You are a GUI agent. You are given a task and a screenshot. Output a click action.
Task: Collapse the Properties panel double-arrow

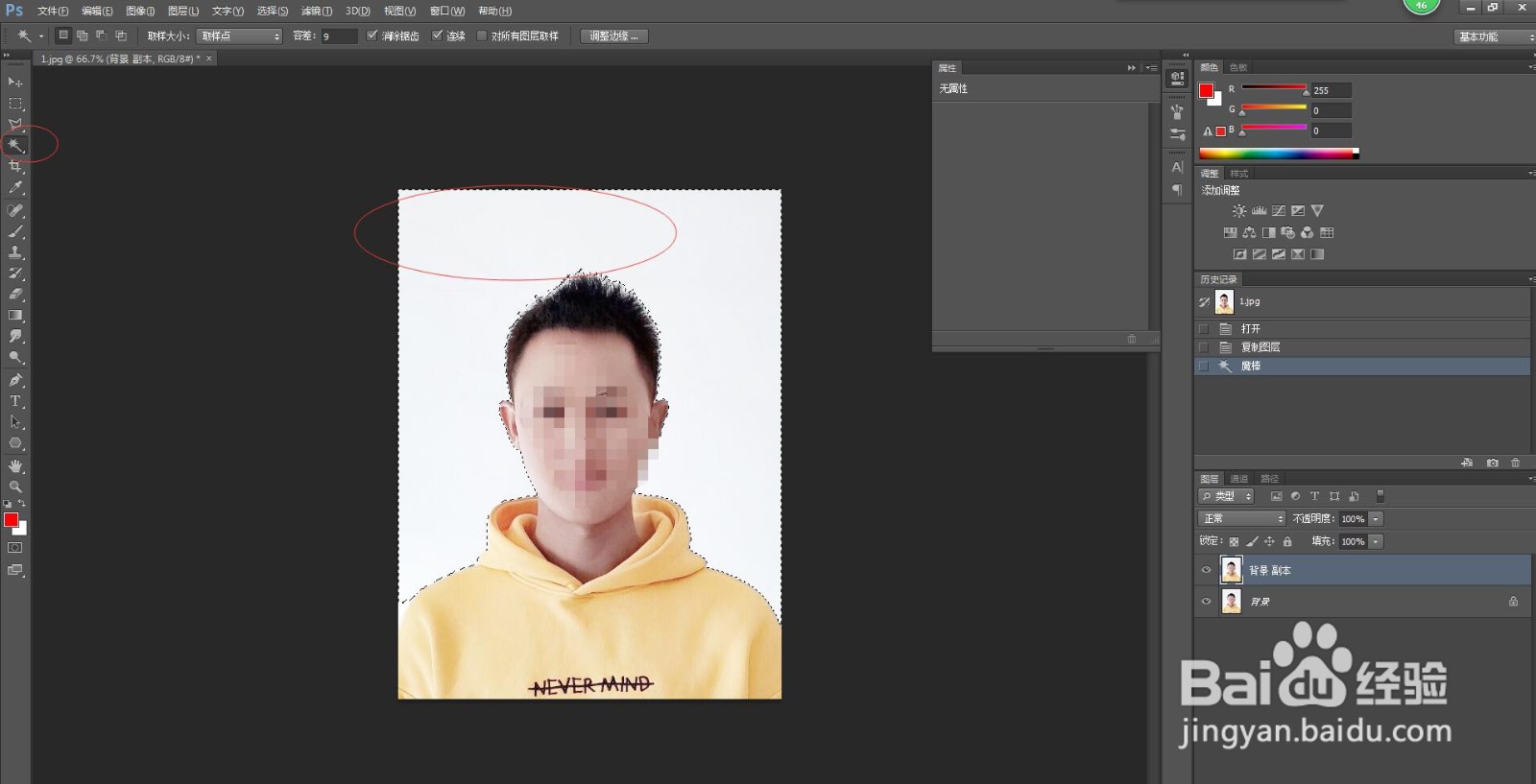tap(1131, 68)
